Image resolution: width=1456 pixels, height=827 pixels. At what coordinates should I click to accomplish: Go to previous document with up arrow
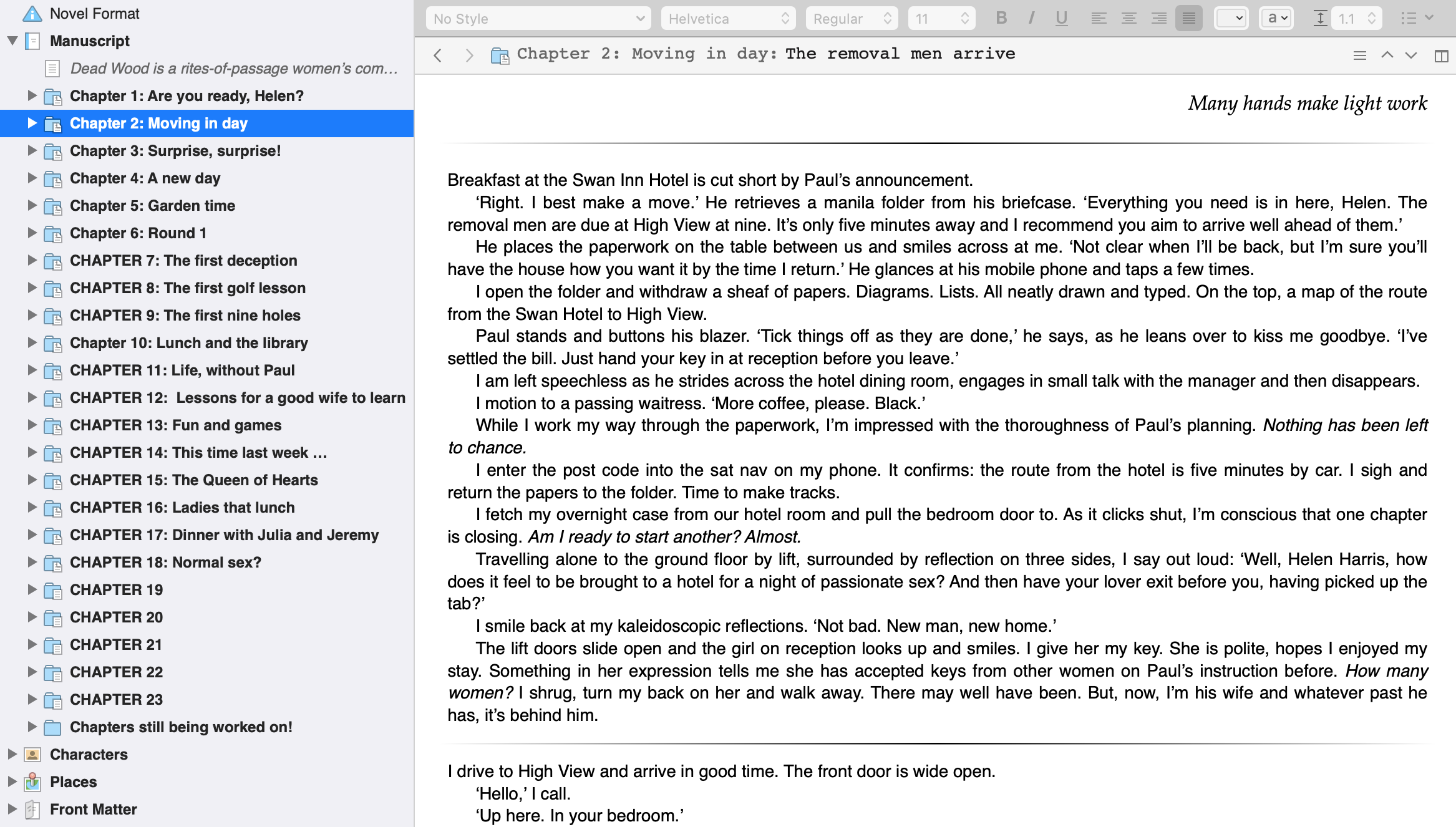[1387, 56]
